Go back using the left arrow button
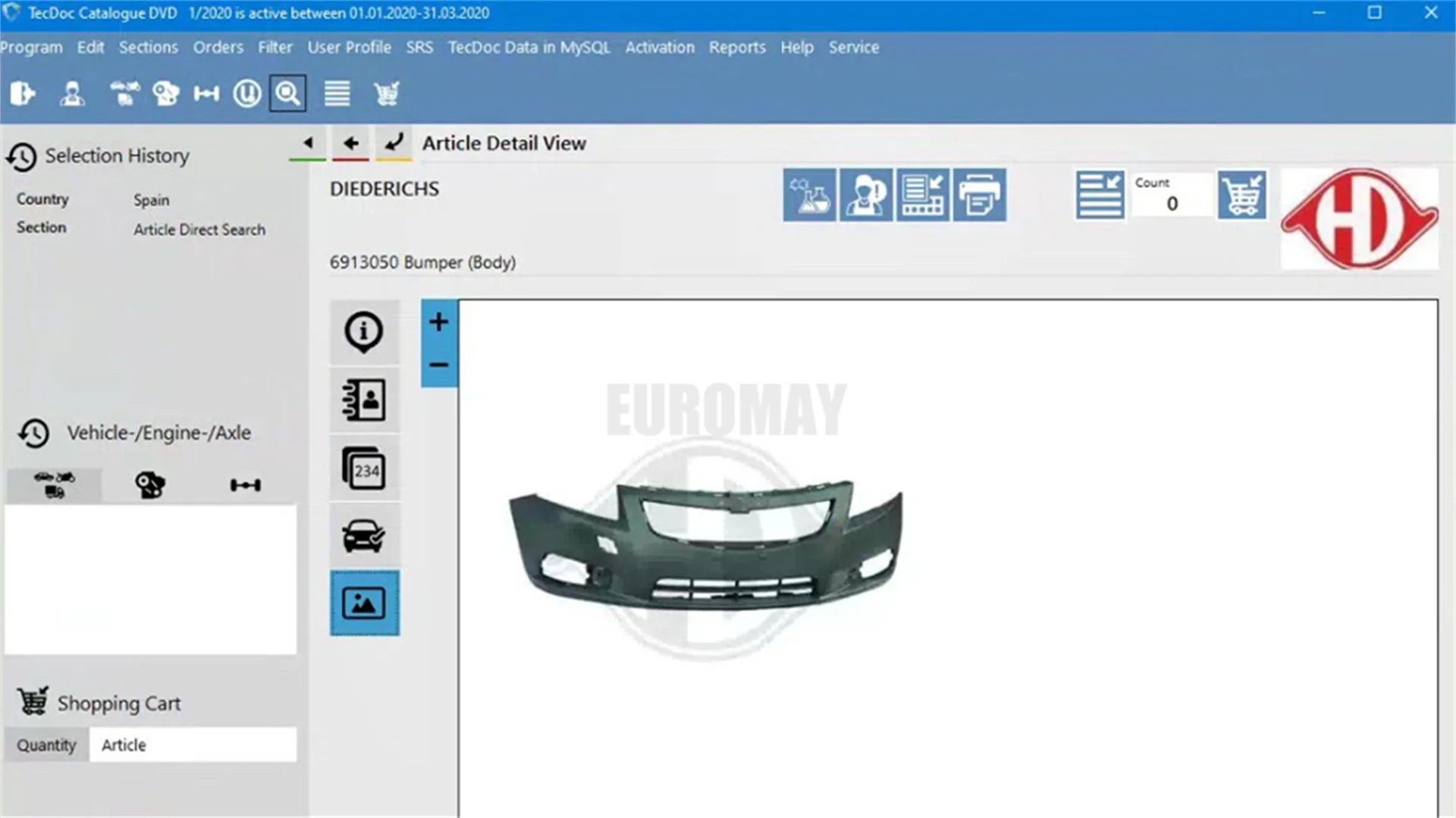 pos(350,143)
